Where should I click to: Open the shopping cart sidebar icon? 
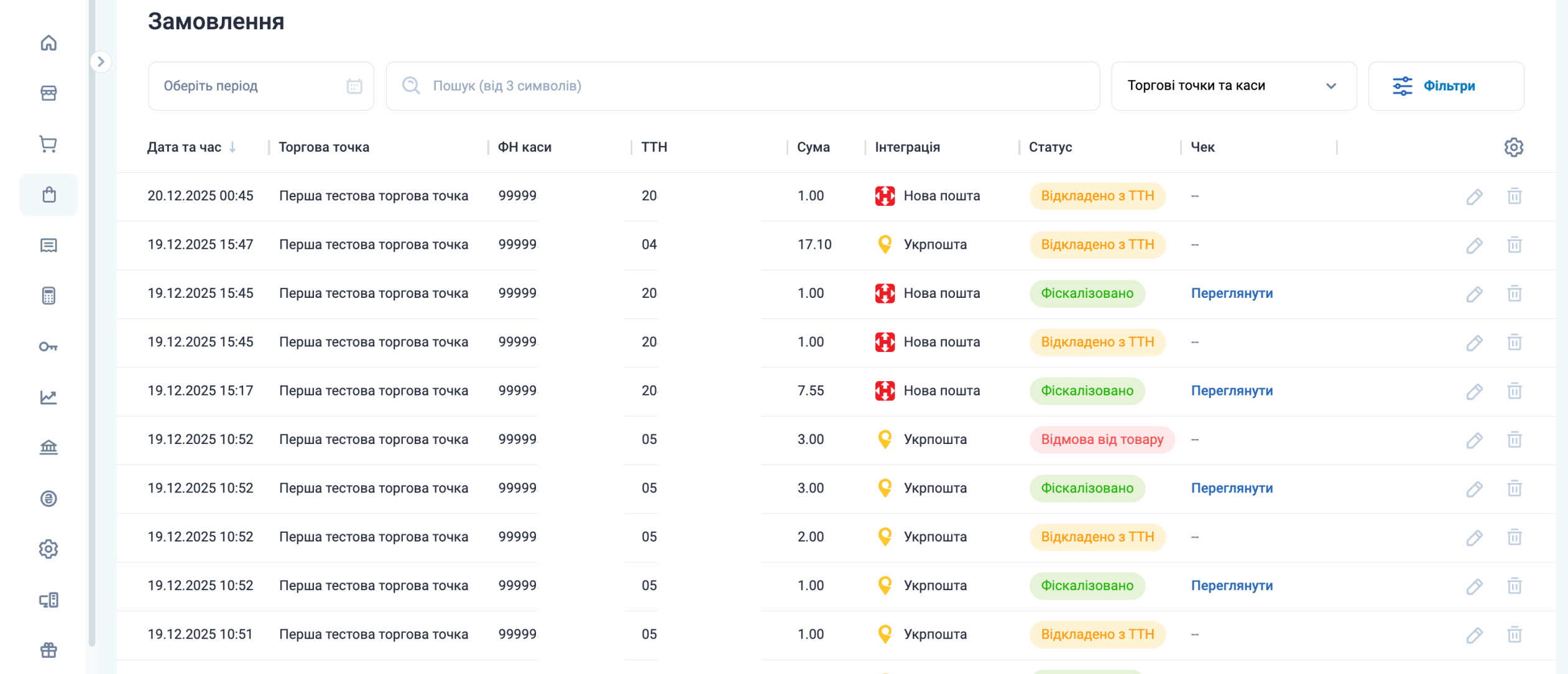(x=48, y=144)
